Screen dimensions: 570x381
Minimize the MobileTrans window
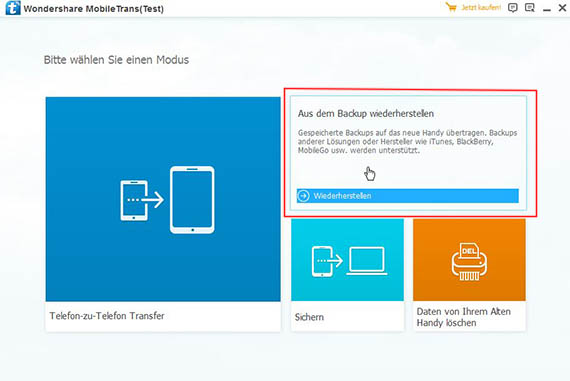pyautogui.click(x=547, y=9)
